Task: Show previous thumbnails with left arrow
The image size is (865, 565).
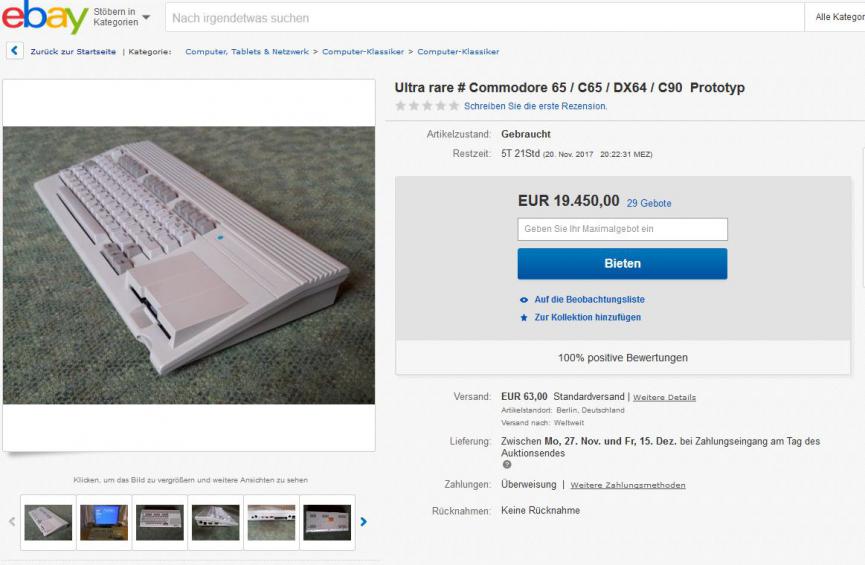Action: coord(12,521)
